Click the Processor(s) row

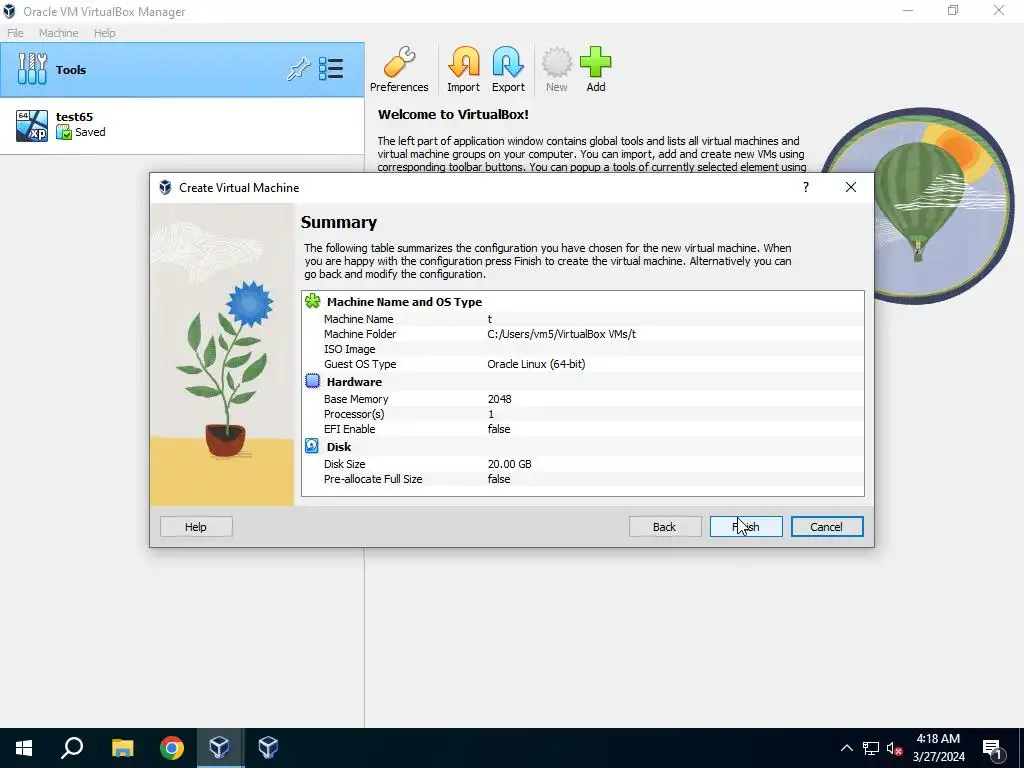583,414
